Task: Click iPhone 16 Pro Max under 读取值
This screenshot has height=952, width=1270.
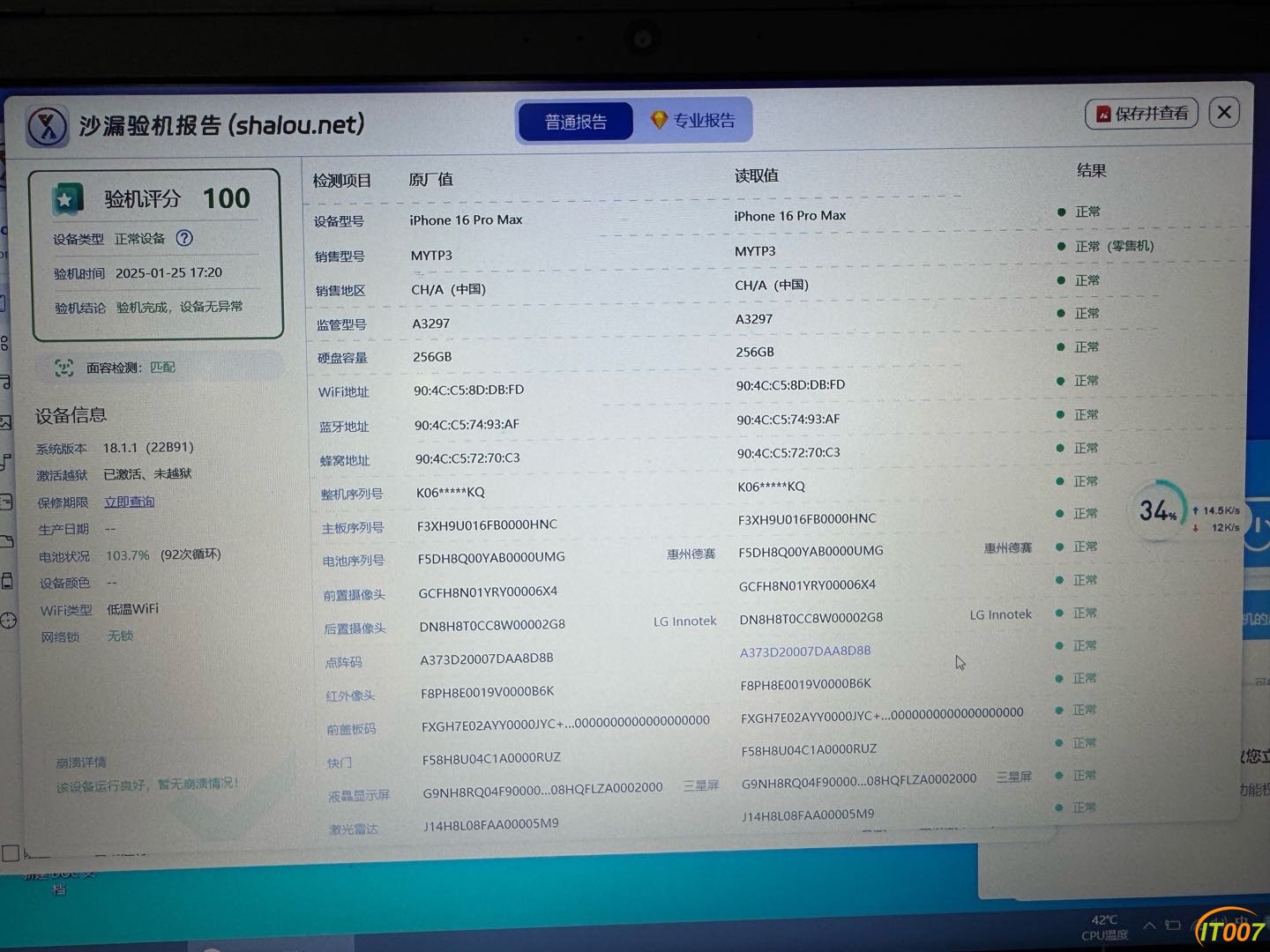Action: point(789,216)
